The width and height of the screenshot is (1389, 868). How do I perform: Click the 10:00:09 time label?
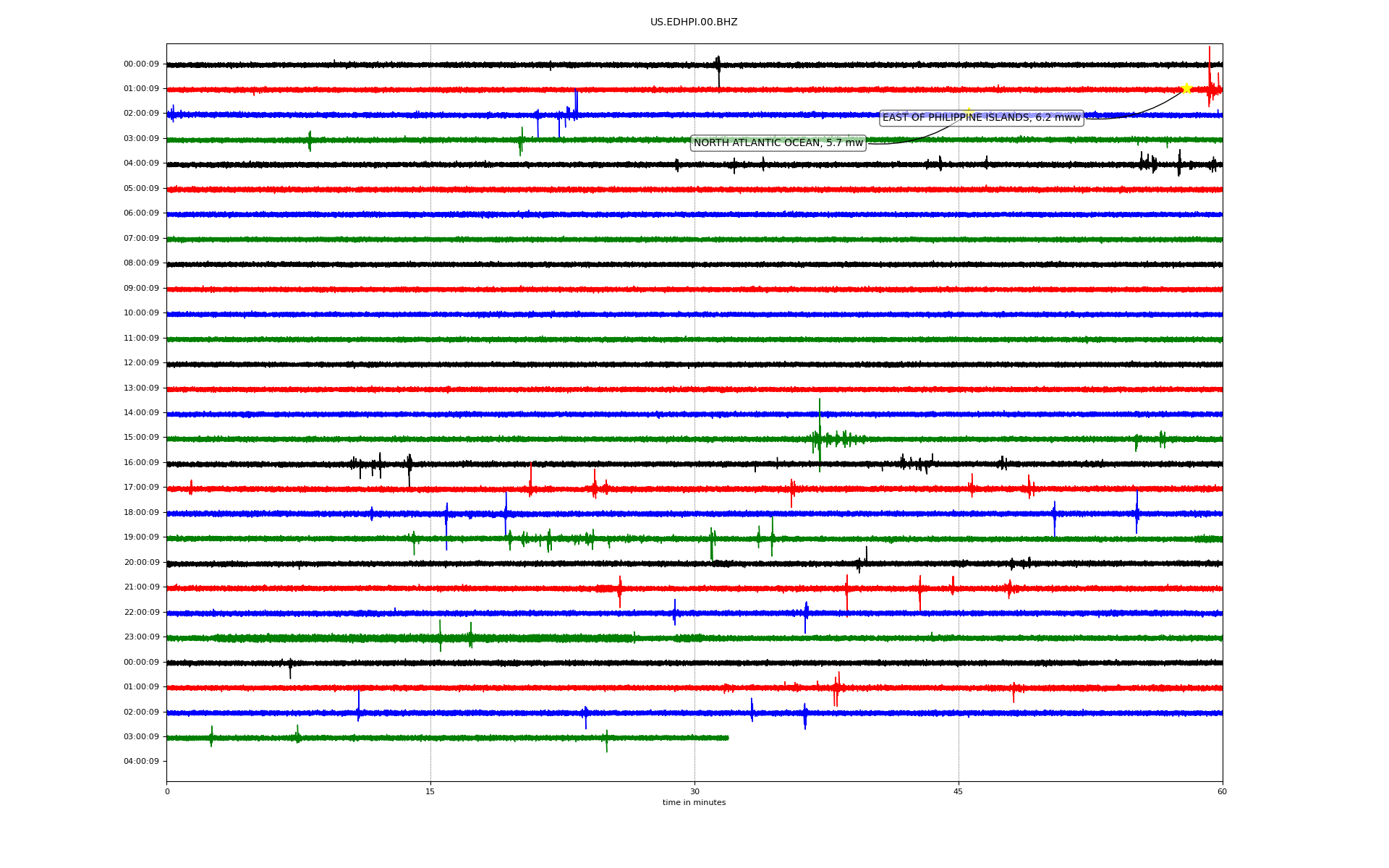click(141, 313)
